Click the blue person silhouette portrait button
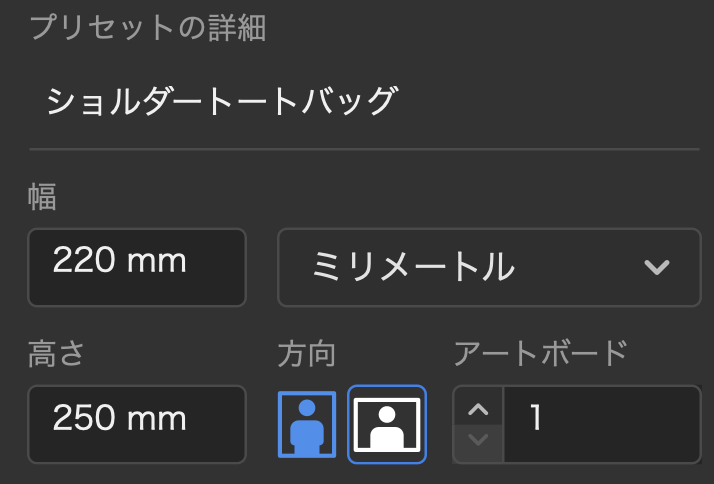 tap(307, 424)
